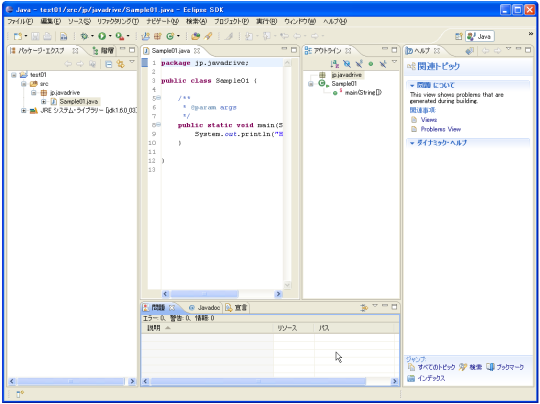Click the 説明 column header
Viewport: 540px width, 404px height.
pos(207,328)
